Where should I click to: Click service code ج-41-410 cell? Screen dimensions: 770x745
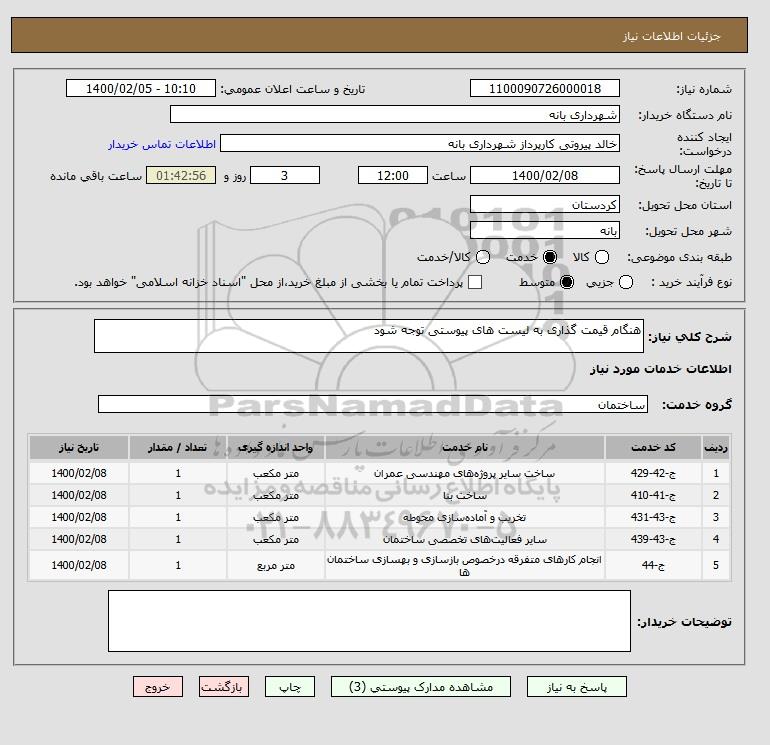(x=653, y=495)
